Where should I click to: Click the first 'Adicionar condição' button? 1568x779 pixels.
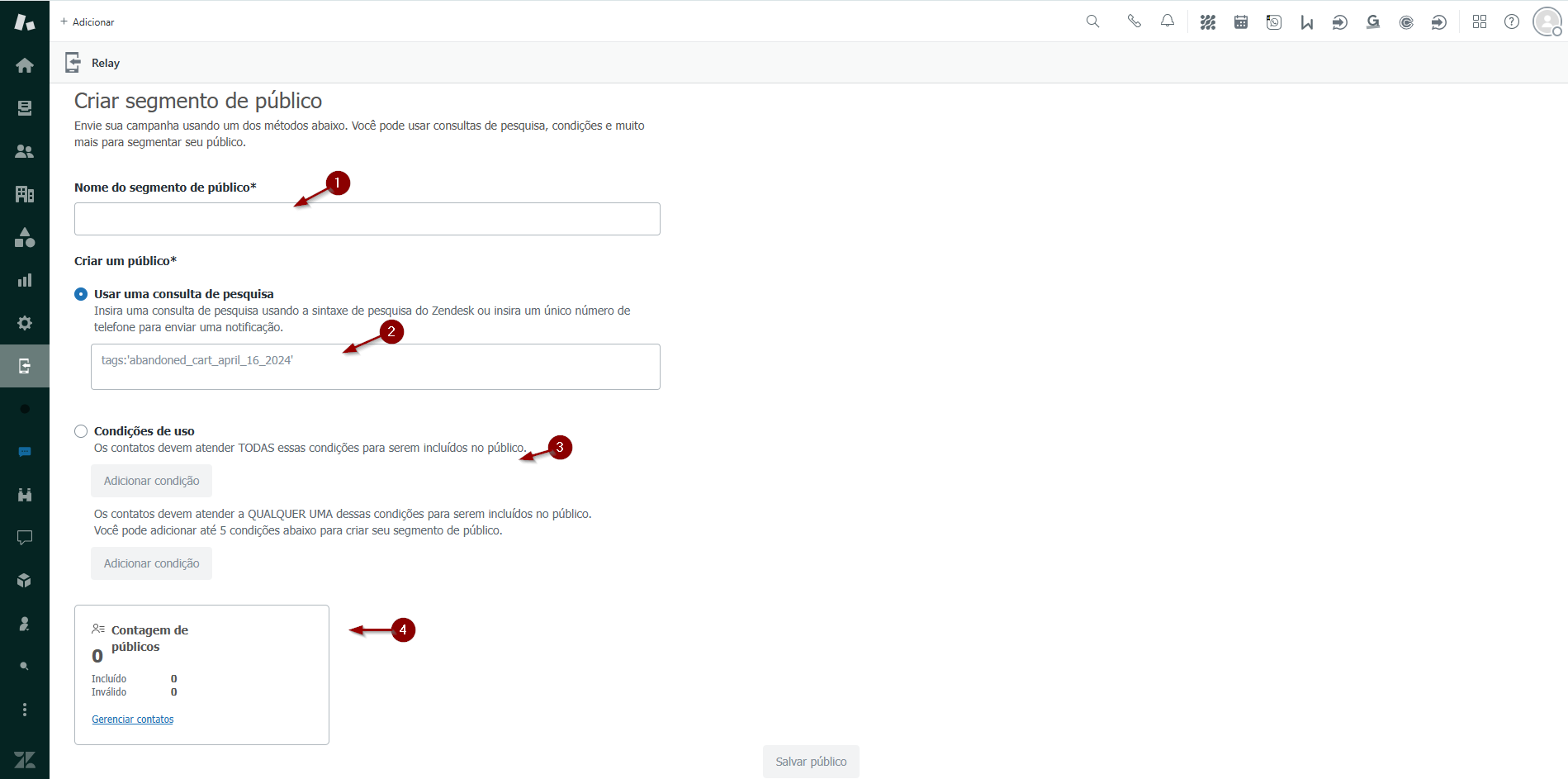[151, 481]
